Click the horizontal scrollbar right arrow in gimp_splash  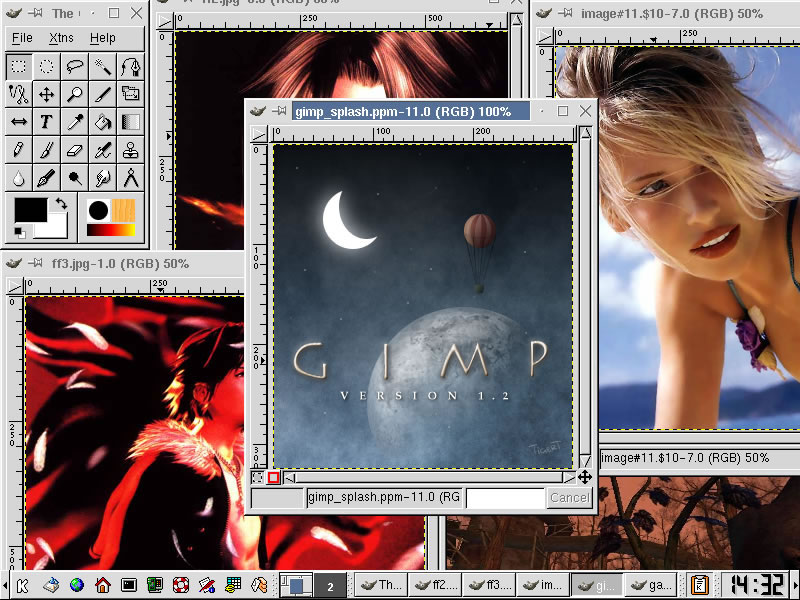(569, 478)
